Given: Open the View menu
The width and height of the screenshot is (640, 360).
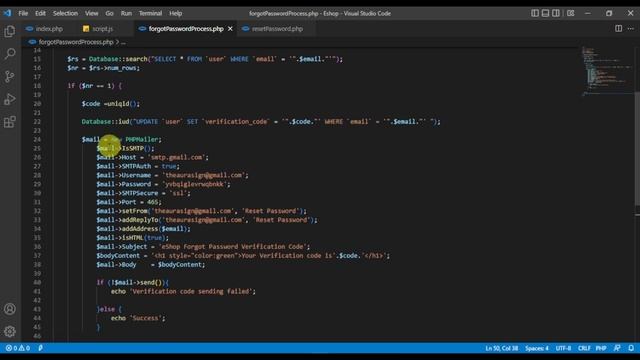Looking at the screenshot, I should point(91,13).
